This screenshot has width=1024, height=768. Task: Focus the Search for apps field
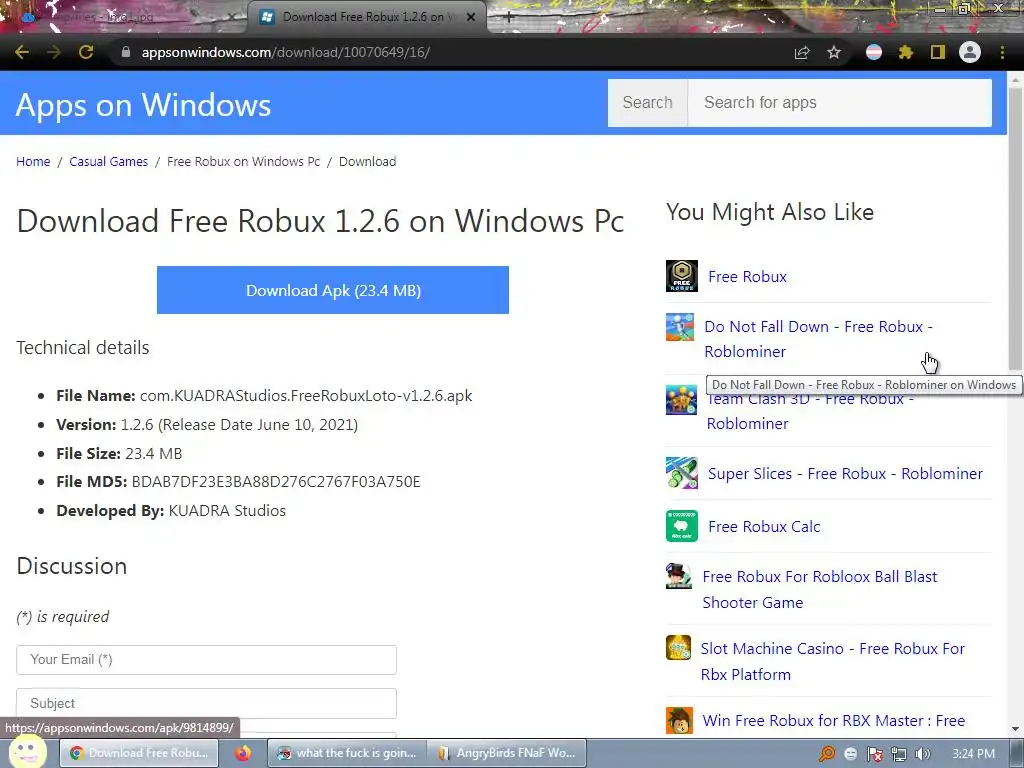coord(840,103)
